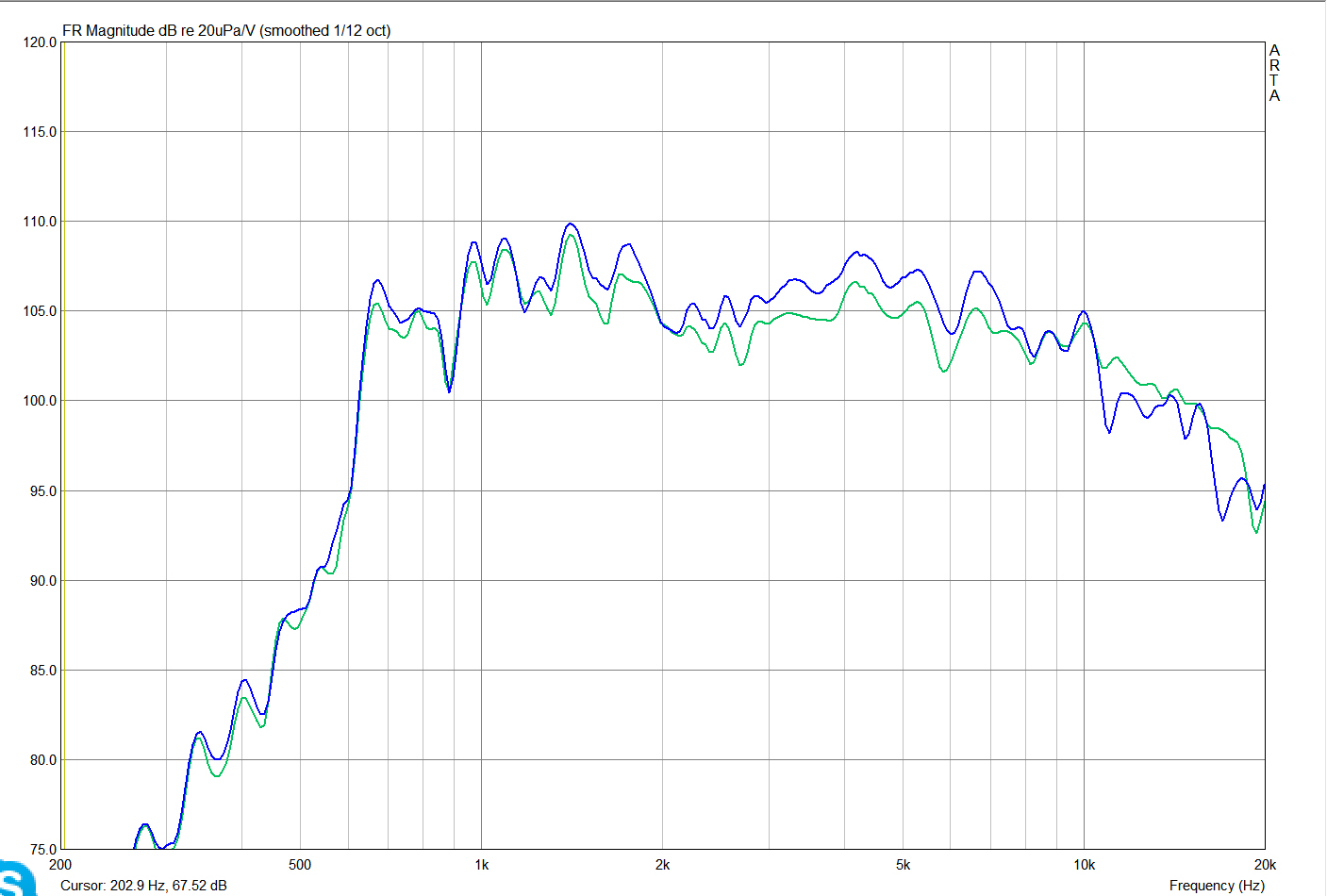The image size is (1327, 896).
Task: Click the 10k frequency axis label
Action: pyautogui.click(x=1084, y=864)
